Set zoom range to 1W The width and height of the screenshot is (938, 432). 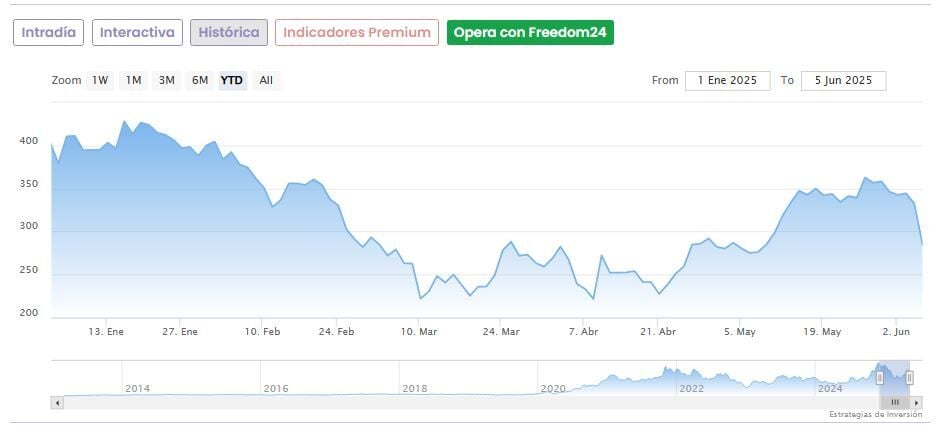coord(100,81)
